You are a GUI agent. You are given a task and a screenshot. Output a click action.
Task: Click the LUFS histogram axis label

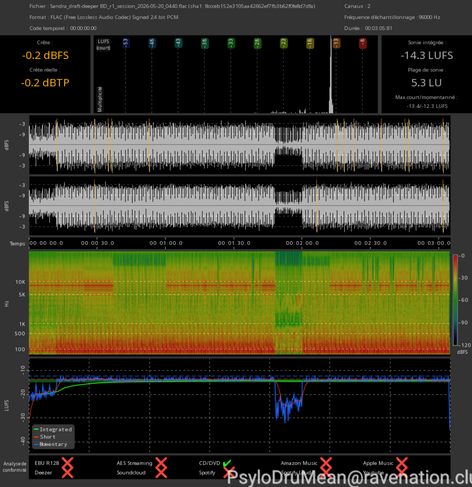click(x=103, y=44)
